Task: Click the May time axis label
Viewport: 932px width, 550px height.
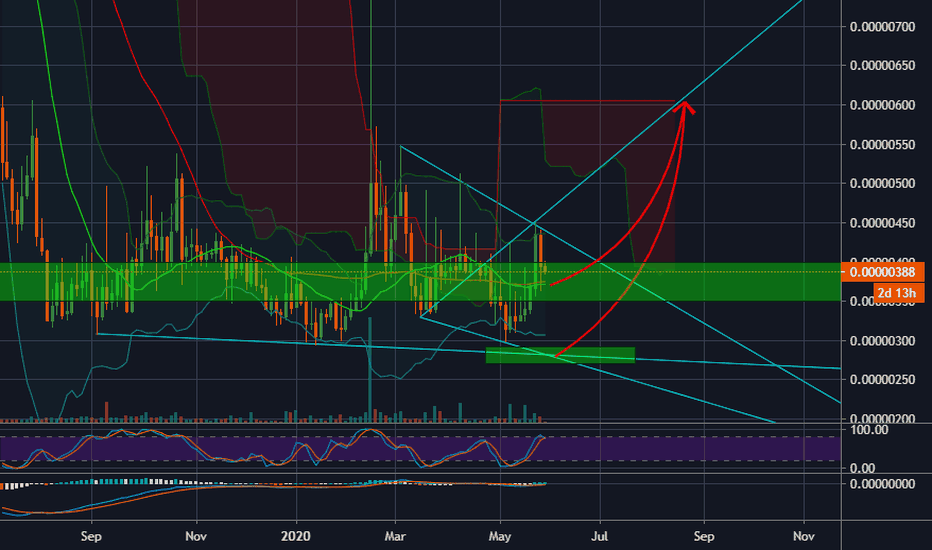Action: (500, 536)
